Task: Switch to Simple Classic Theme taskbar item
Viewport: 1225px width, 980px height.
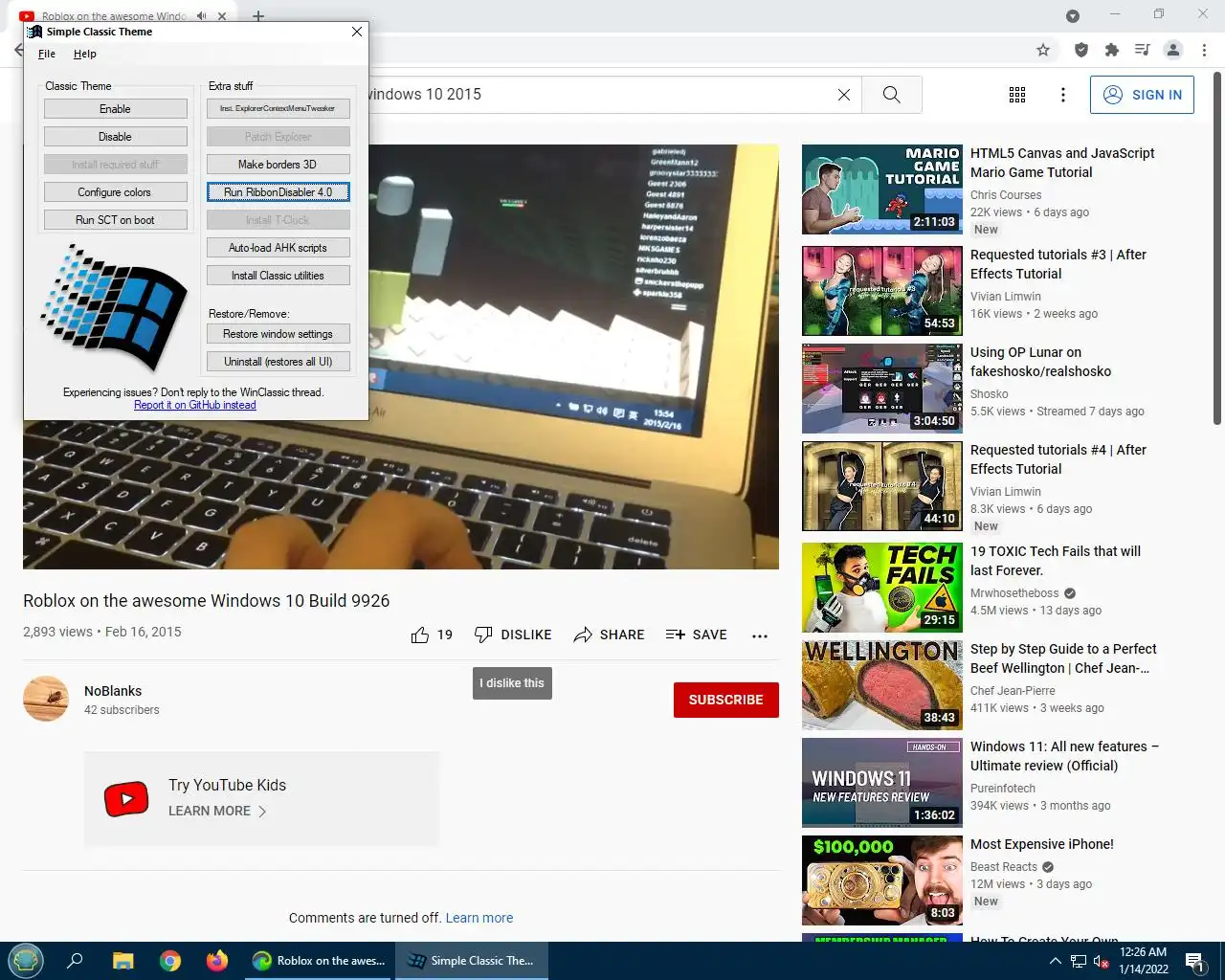Action: point(472,961)
